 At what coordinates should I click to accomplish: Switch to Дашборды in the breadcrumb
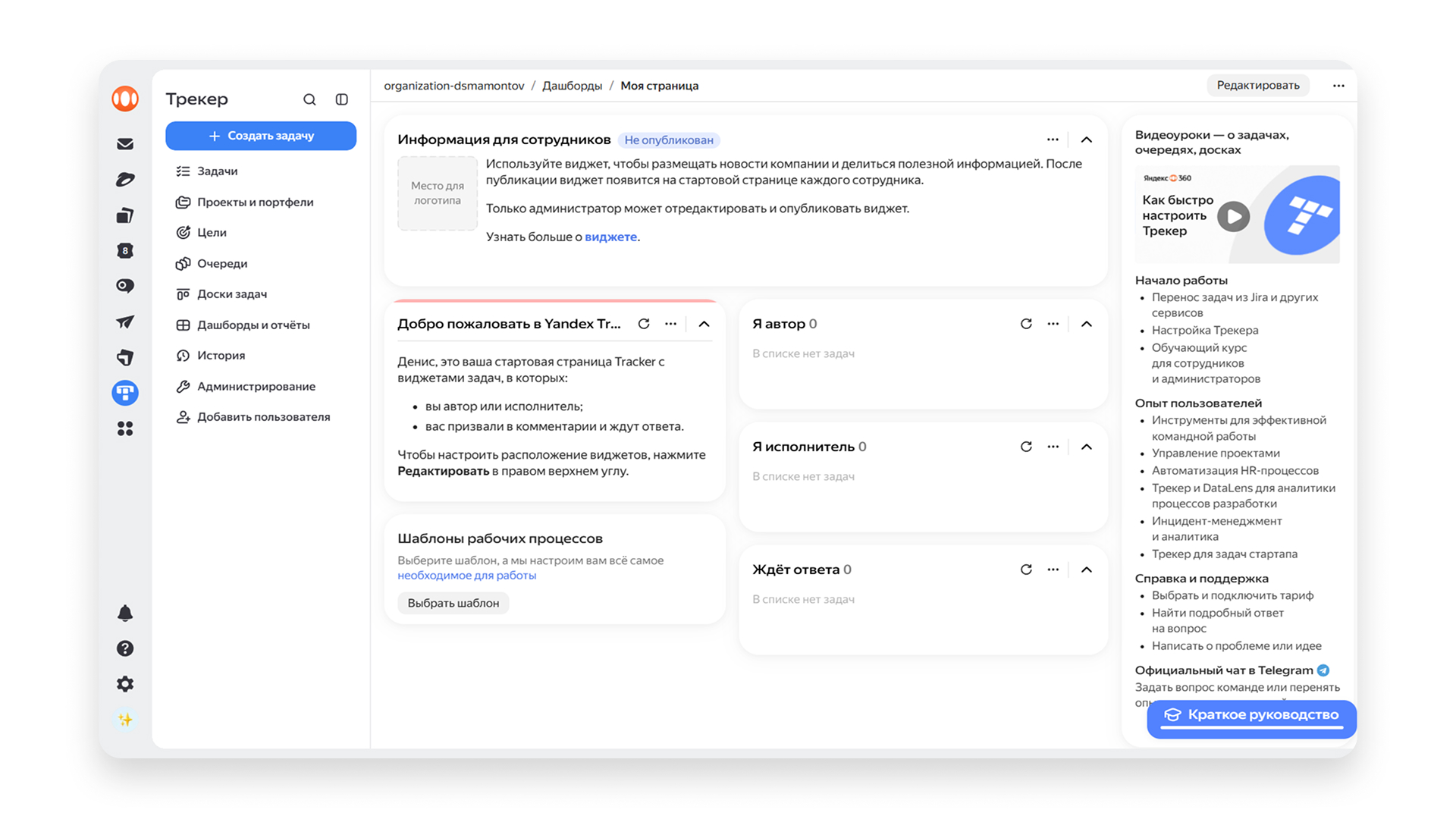[571, 86]
